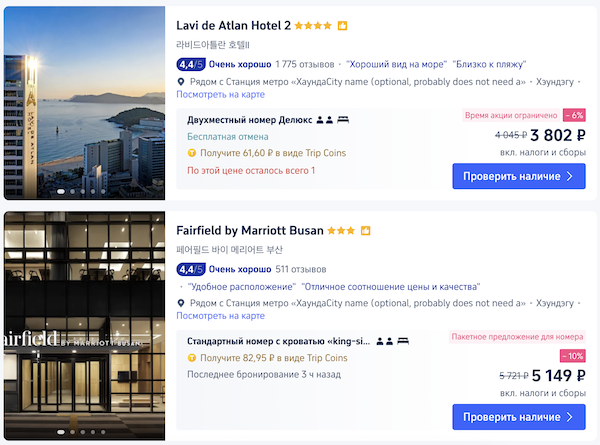Image resolution: width=600 pixels, height=445 pixels.
Task: Click Посмотреть на карте for Lavi de Atlan
Action: click(220, 95)
